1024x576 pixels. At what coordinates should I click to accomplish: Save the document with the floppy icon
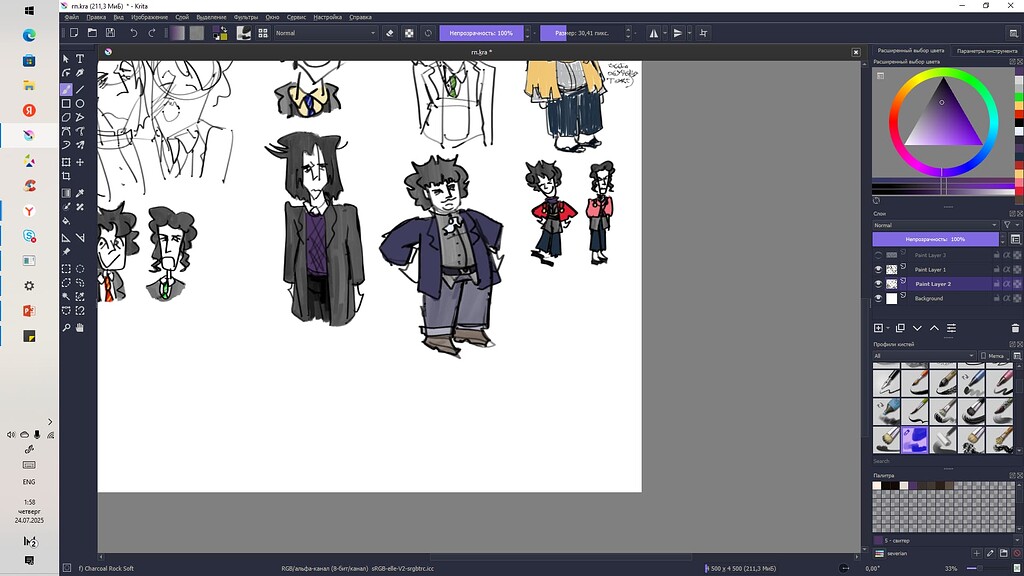(x=110, y=33)
